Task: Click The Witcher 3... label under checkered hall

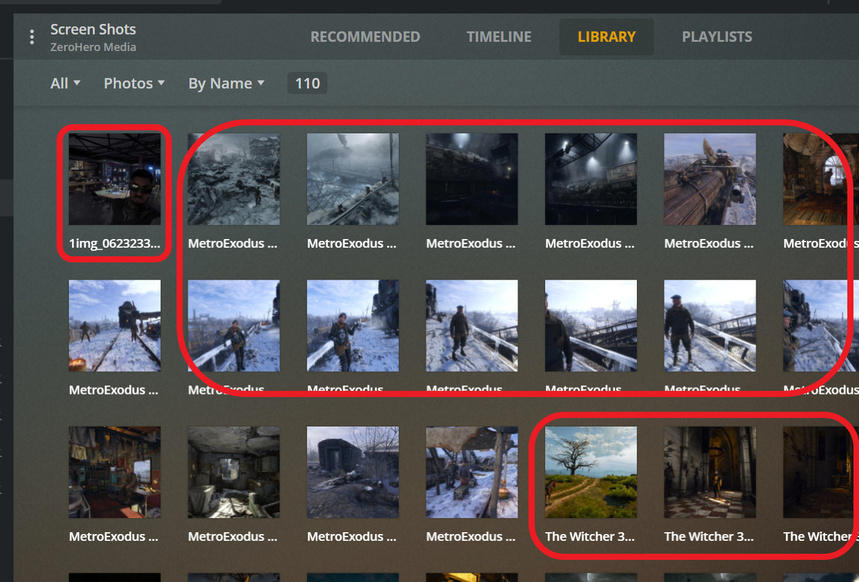Action: [709, 537]
